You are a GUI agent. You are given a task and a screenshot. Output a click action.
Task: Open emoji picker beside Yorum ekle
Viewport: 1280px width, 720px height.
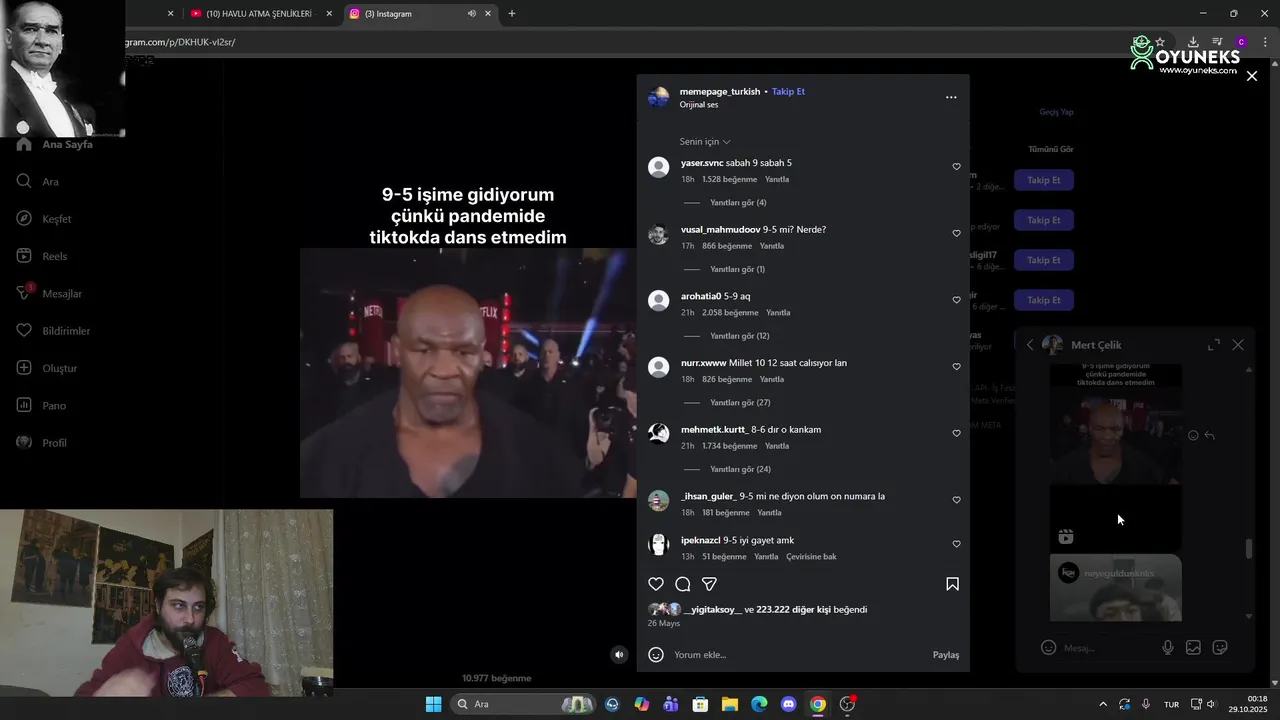pyautogui.click(x=656, y=655)
